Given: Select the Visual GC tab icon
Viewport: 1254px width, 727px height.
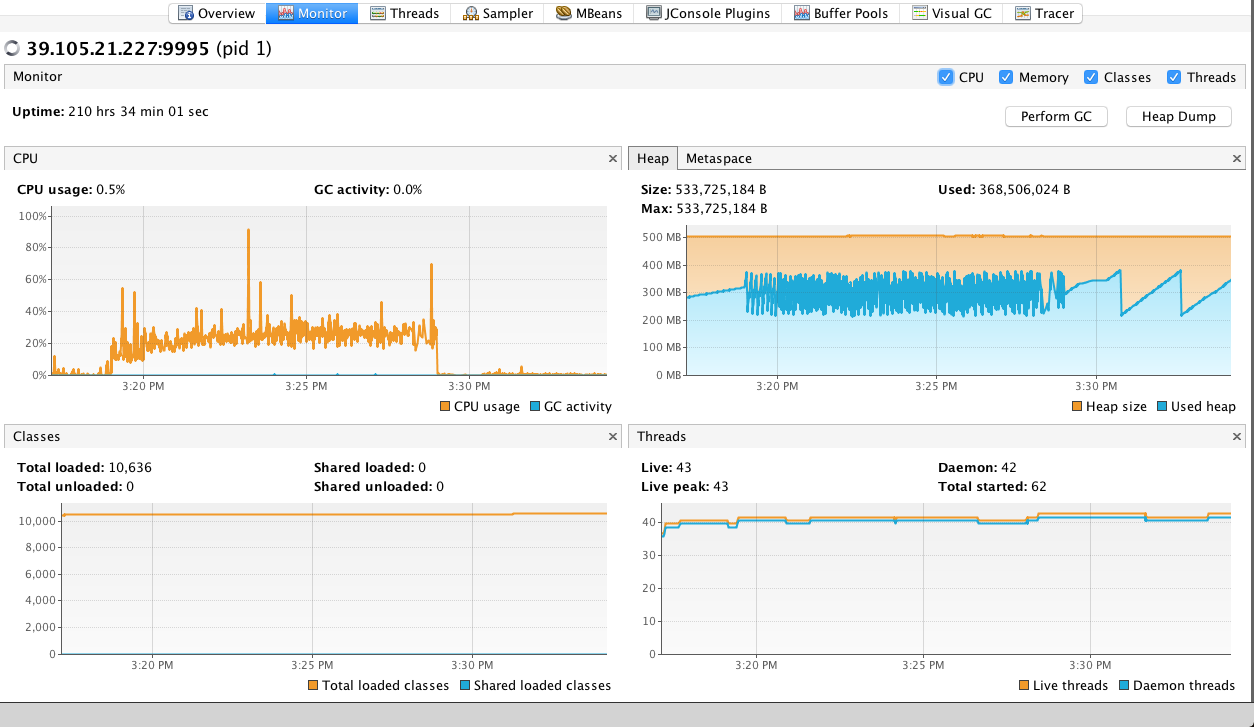Looking at the screenshot, I should pyautogui.click(x=919, y=14).
